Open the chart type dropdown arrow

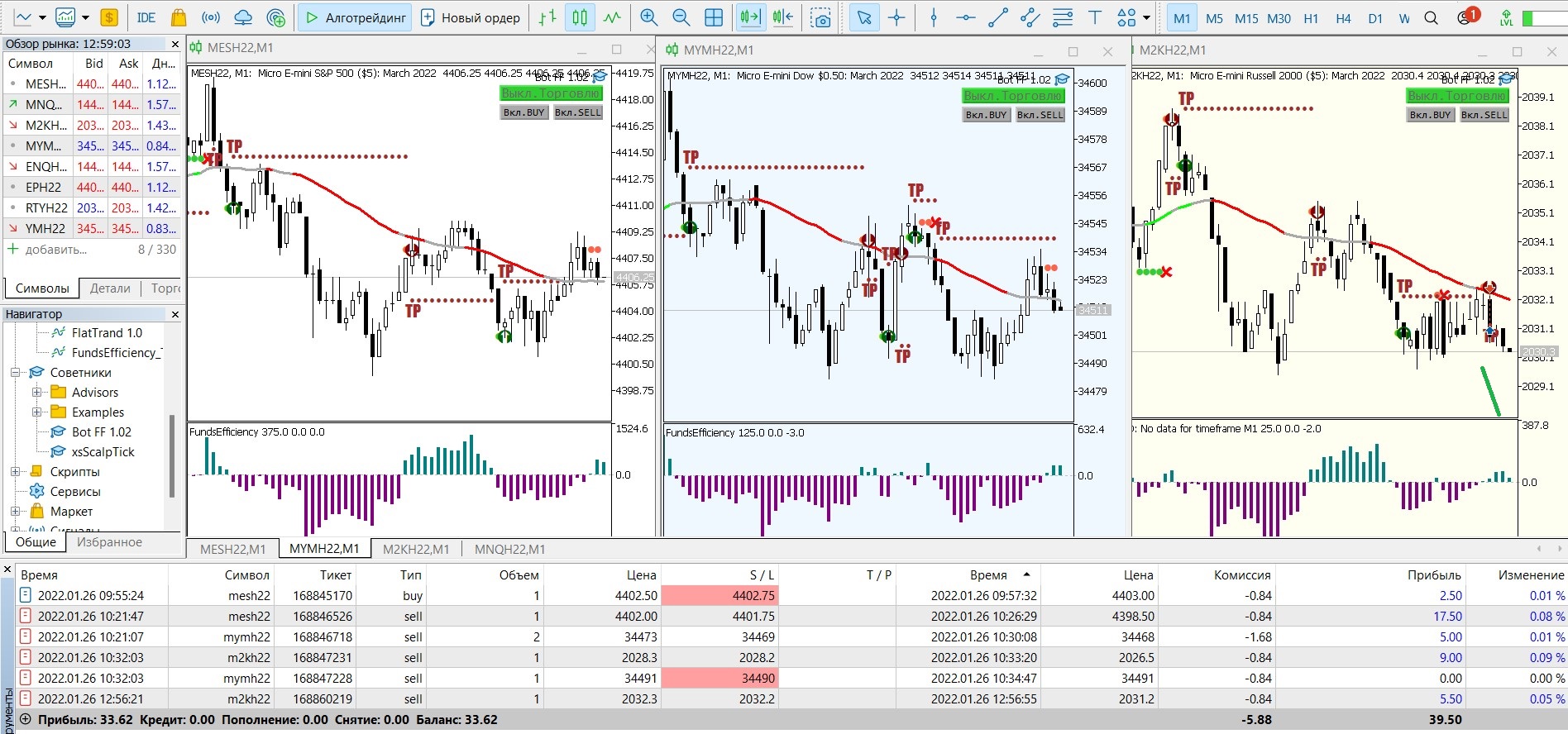click(x=41, y=17)
